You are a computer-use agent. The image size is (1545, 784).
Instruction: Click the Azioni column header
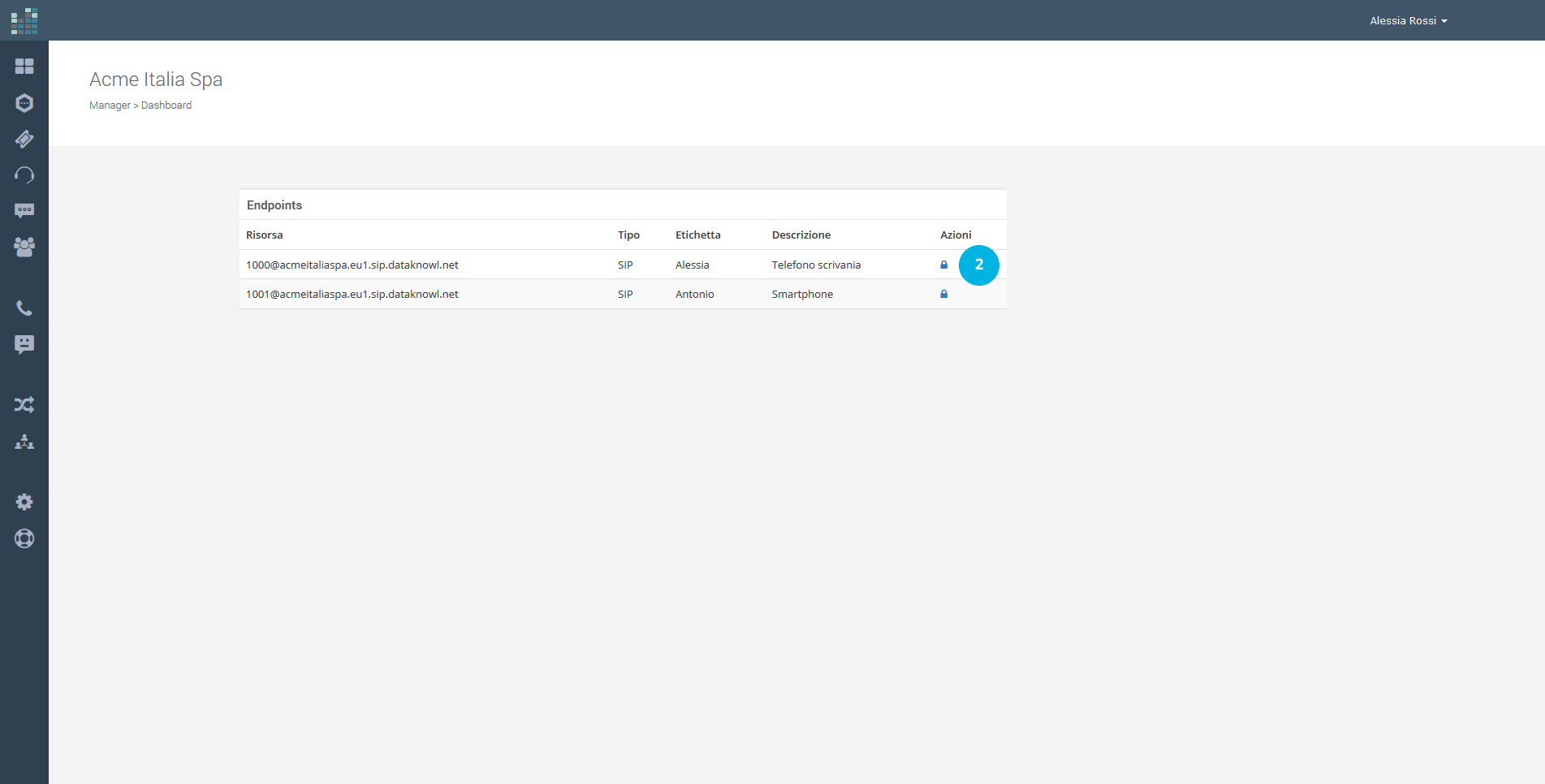tap(956, 235)
